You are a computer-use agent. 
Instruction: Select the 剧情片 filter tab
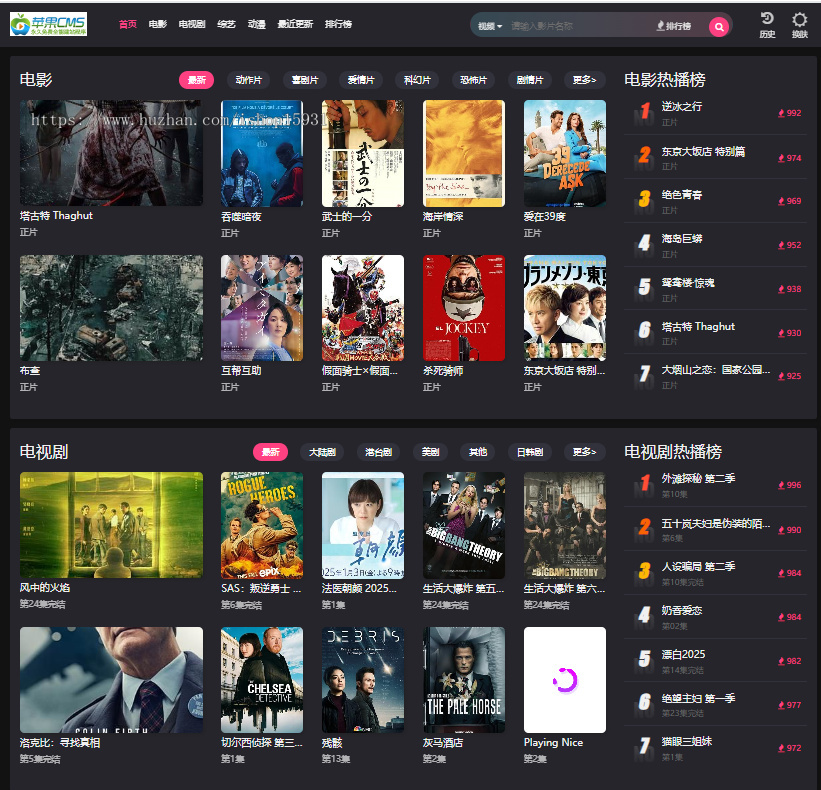(530, 80)
